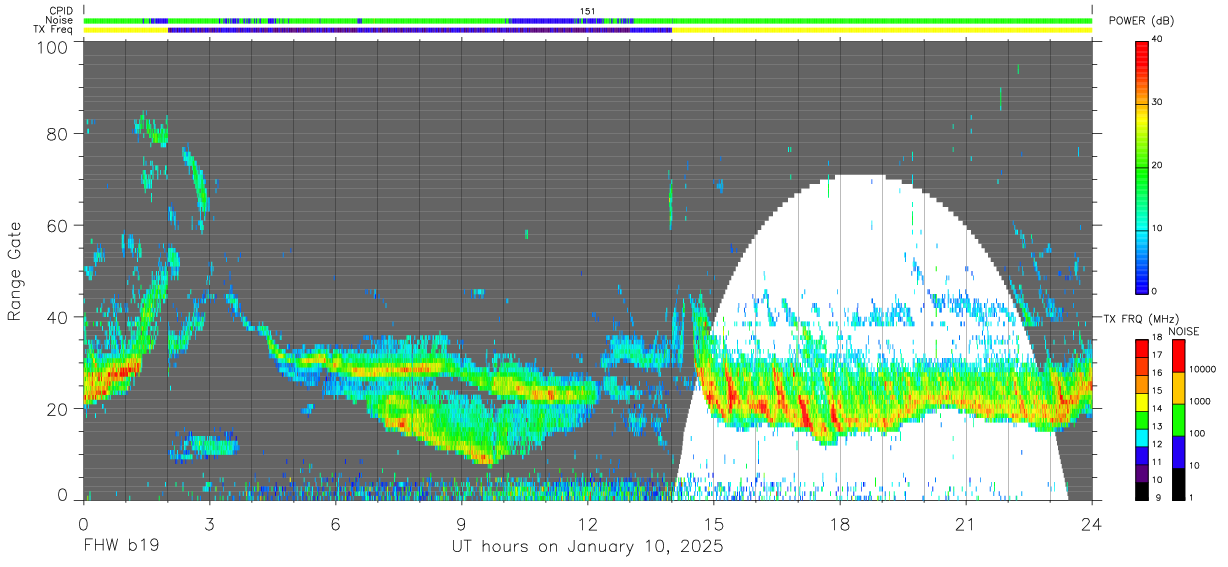The width and height of the screenshot is (1228, 567).
Task: Pick the green 100 swatch in NOISE legend
Action: click(1177, 419)
